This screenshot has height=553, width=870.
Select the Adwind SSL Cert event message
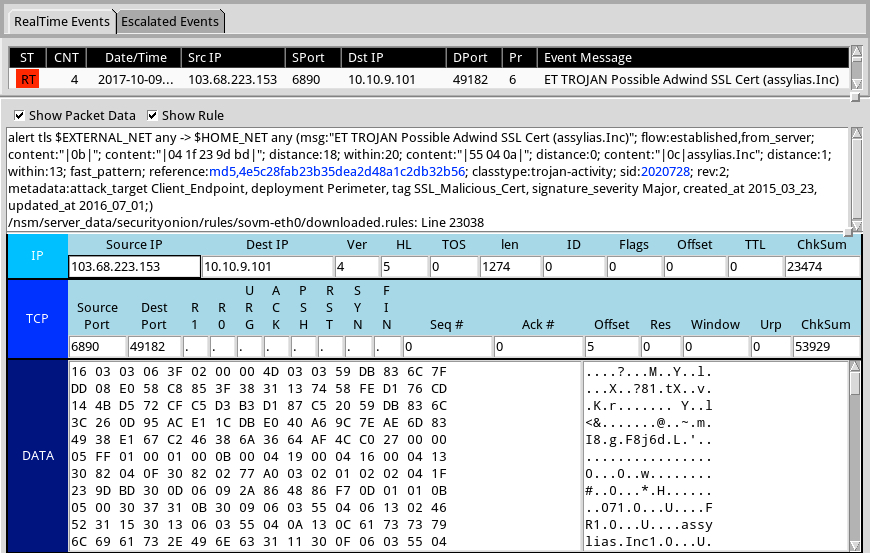click(x=691, y=79)
